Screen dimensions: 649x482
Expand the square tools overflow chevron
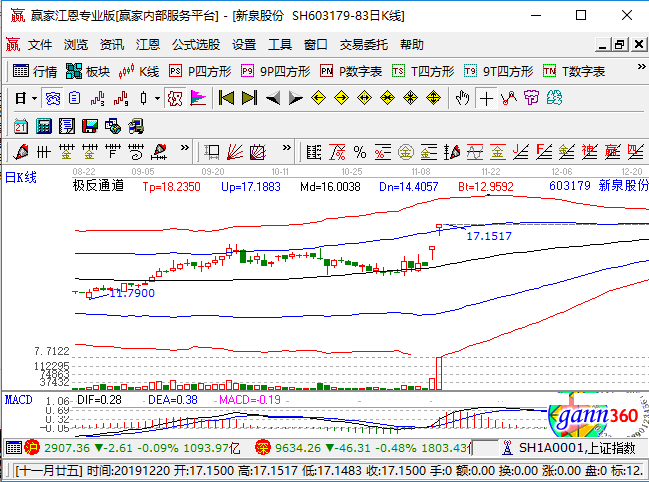[x=286, y=148]
